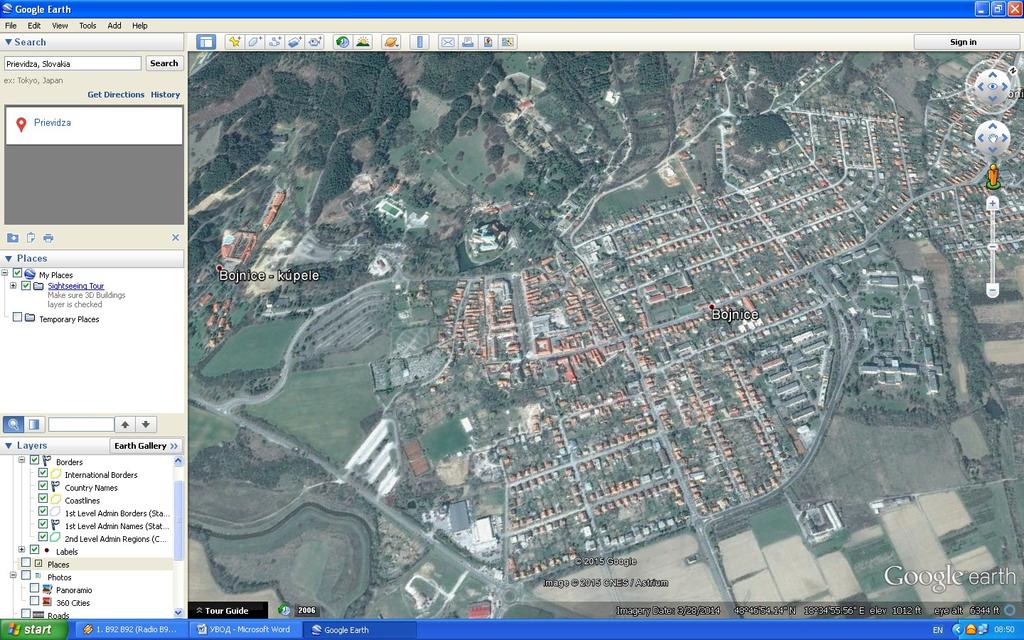The width and height of the screenshot is (1024, 640).
Task: Save image using the toolbar icon
Action: 488,42
